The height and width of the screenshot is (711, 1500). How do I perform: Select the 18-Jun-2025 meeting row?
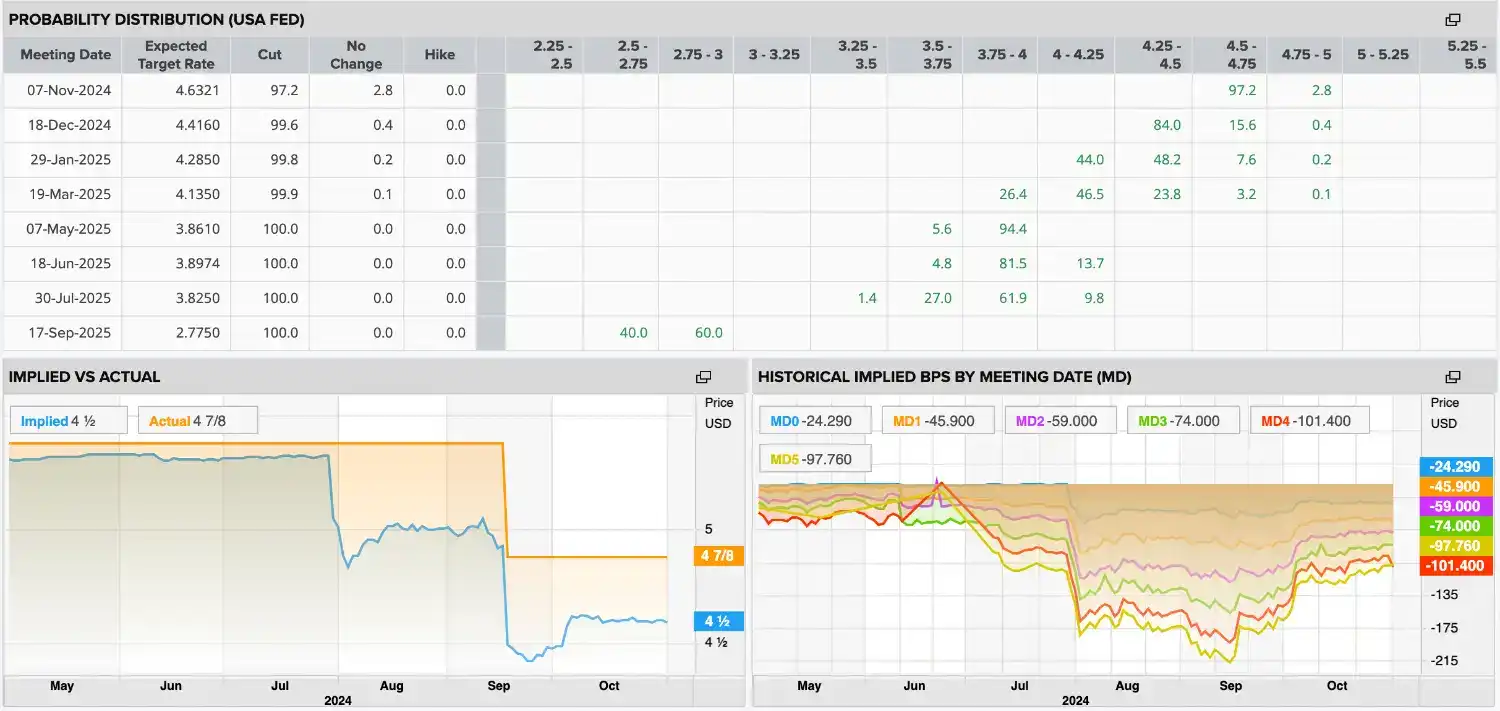750,264
